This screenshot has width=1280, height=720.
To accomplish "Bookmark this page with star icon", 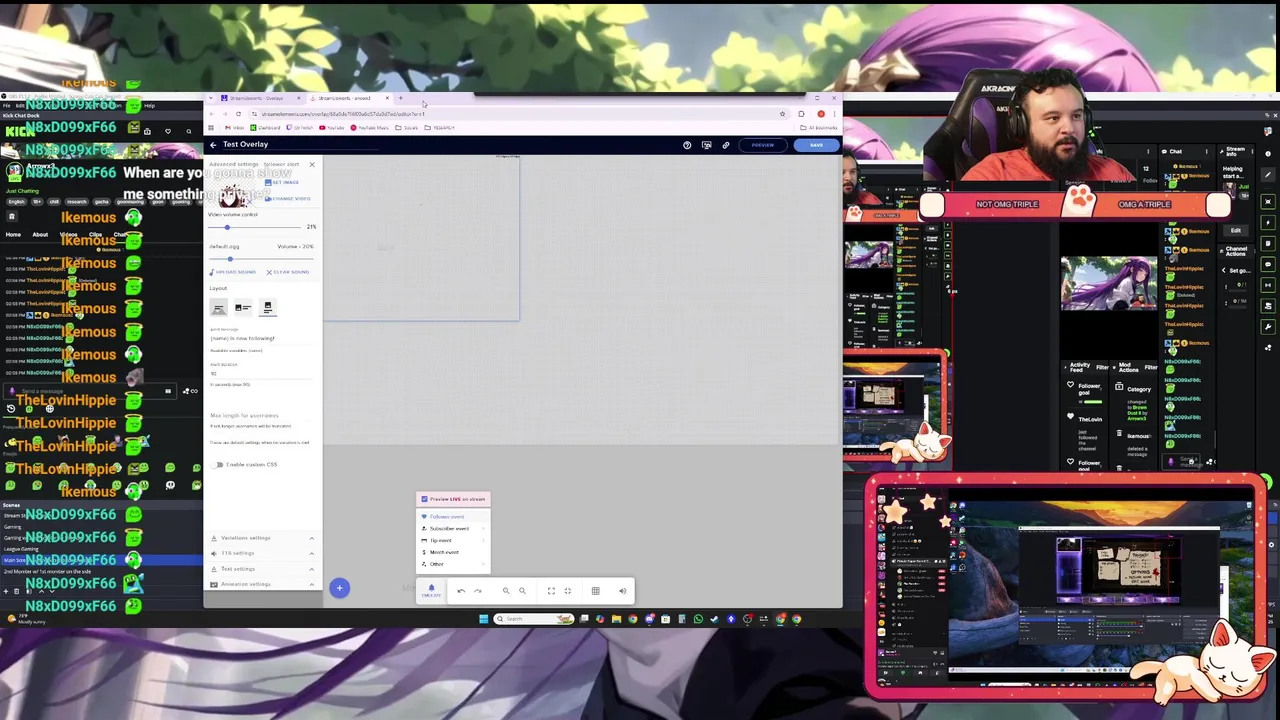I will pyautogui.click(x=782, y=114).
